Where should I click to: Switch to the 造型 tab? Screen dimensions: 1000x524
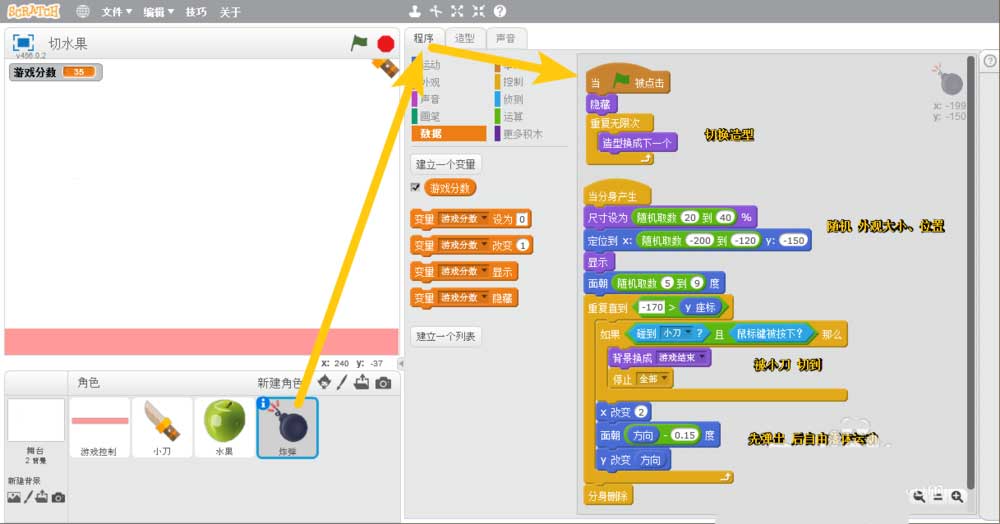coord(465,38)
